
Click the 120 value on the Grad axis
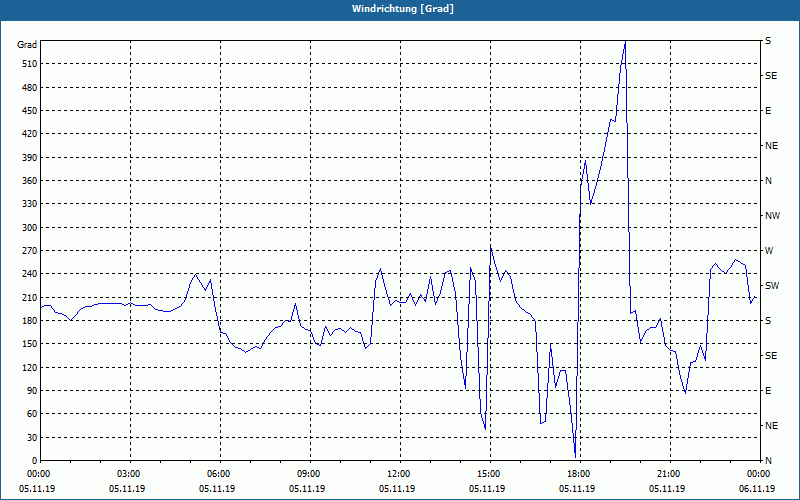pos(30,367)
